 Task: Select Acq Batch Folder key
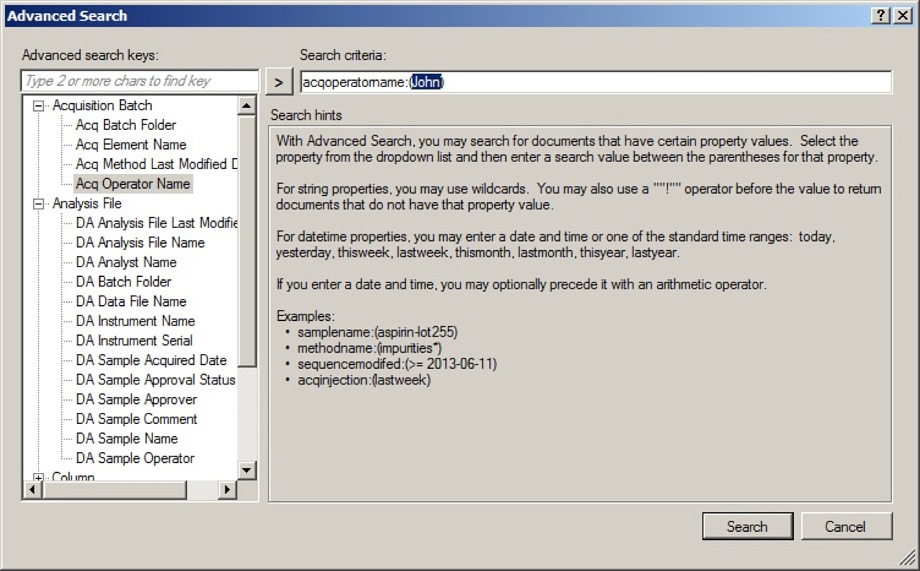pyautogui.click(x=125, y=125)
